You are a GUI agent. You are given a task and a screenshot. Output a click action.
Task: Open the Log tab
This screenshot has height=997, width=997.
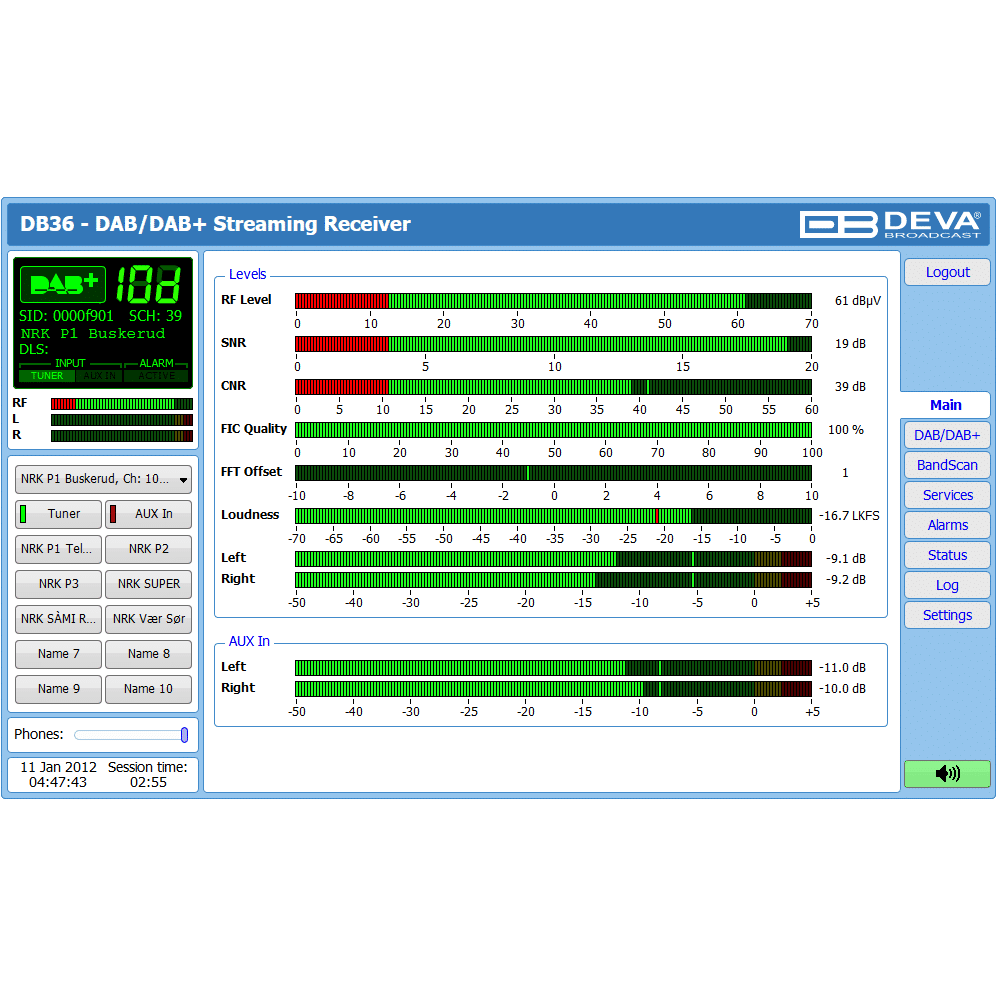[x=946, y=585]
